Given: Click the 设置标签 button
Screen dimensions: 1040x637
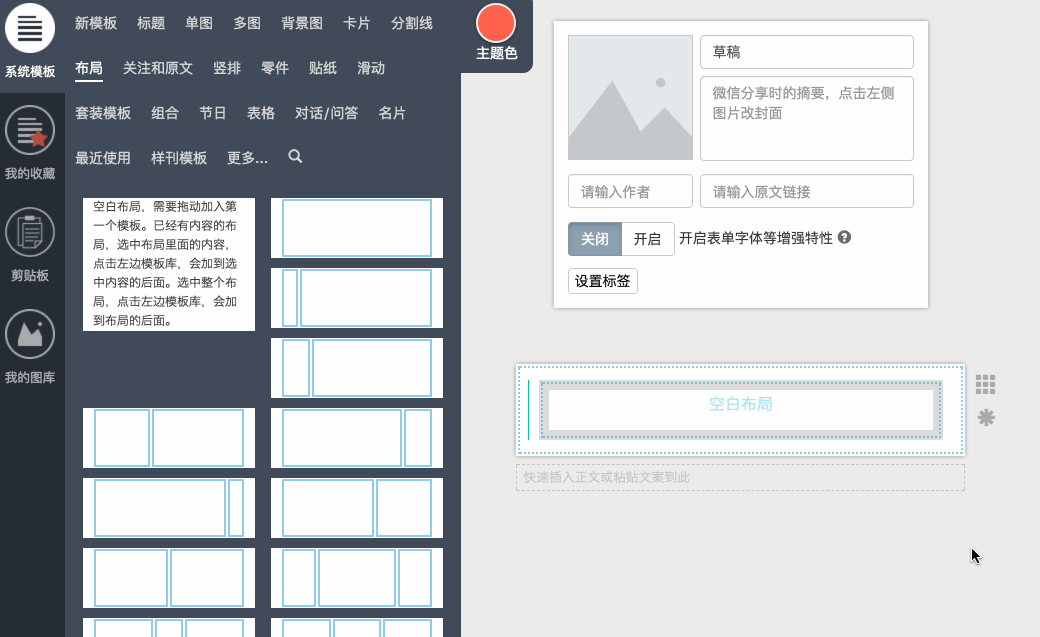Looking at the screenshot, I should point(603,281).
